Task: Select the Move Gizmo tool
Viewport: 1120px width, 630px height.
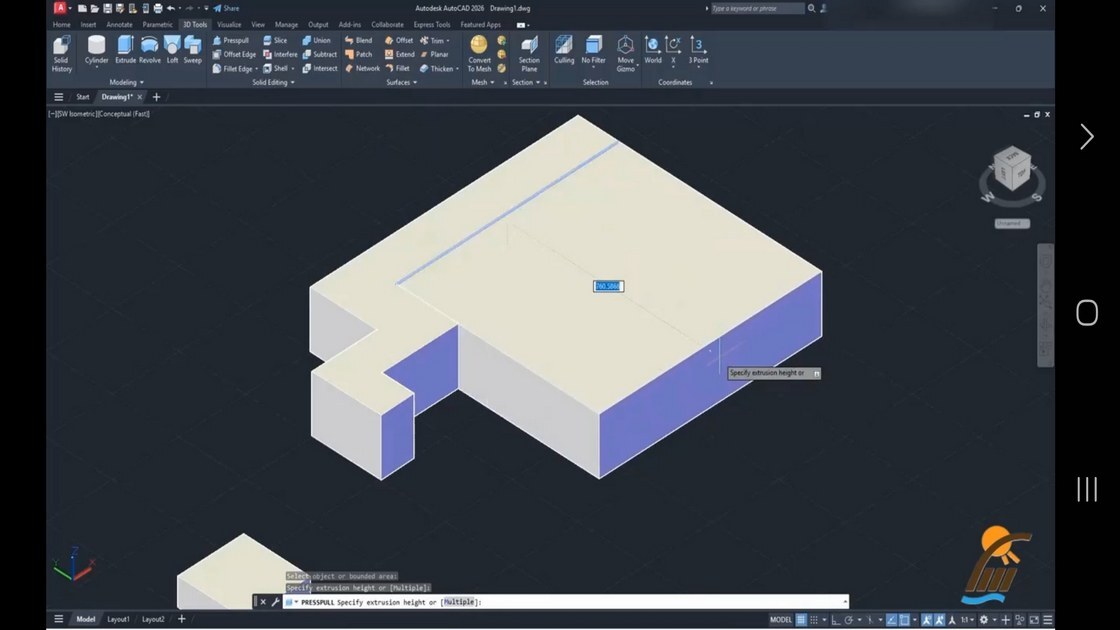Action: click(x=625, y=54)
